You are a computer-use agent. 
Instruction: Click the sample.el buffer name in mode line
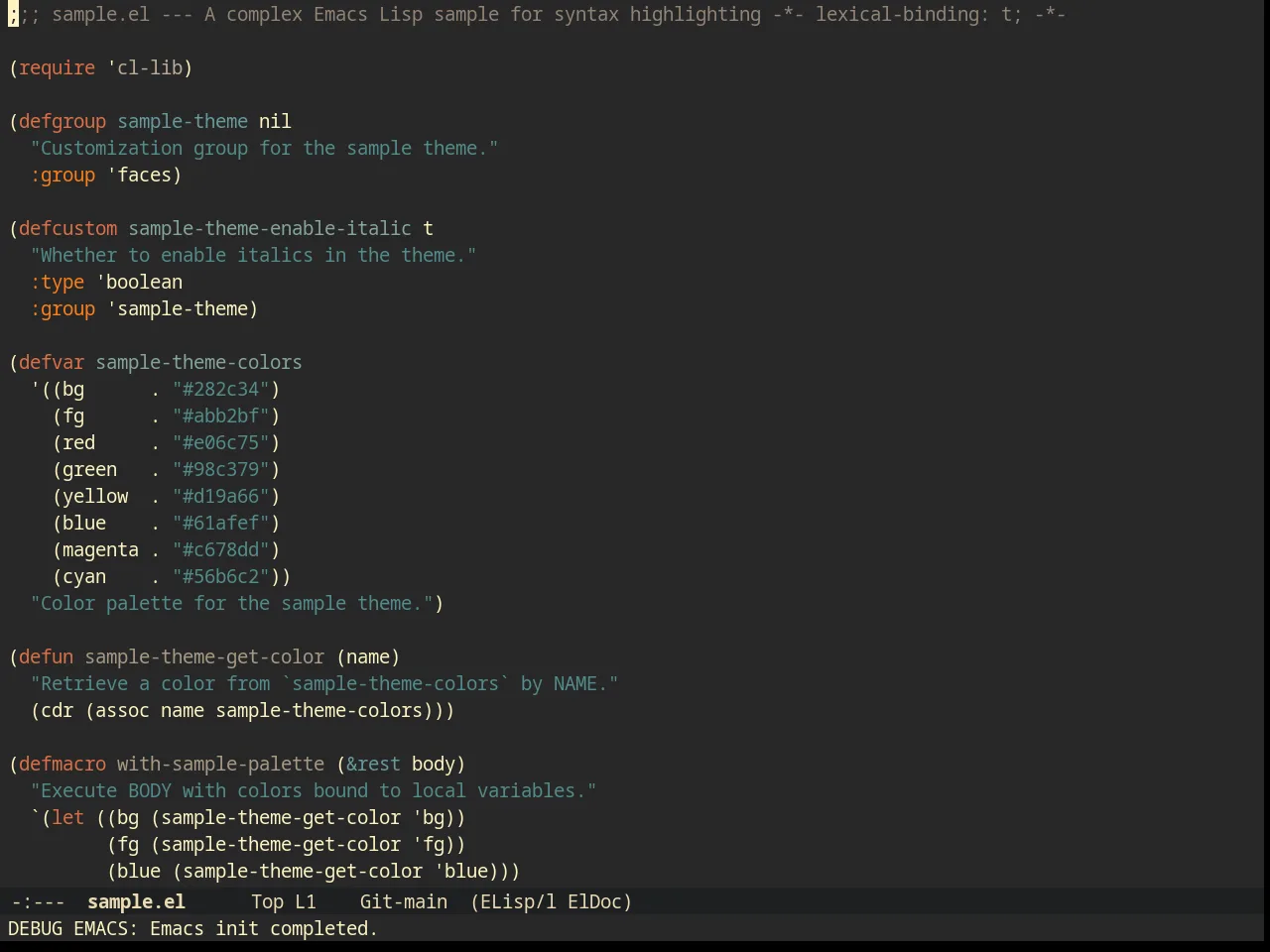pyautogui.click(x=136, y=901)
